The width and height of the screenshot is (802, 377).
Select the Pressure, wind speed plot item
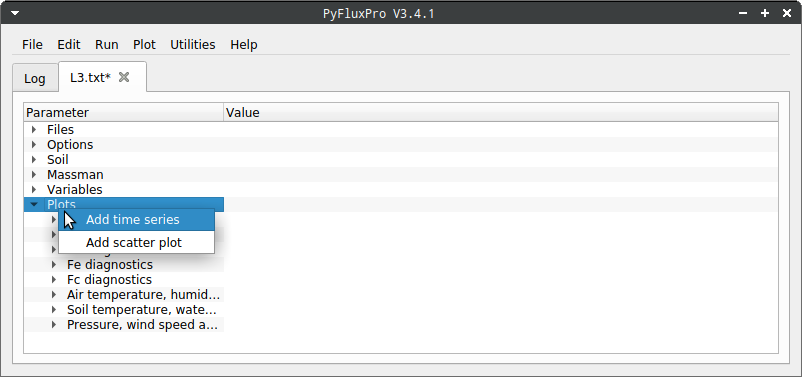pos(143,325)
